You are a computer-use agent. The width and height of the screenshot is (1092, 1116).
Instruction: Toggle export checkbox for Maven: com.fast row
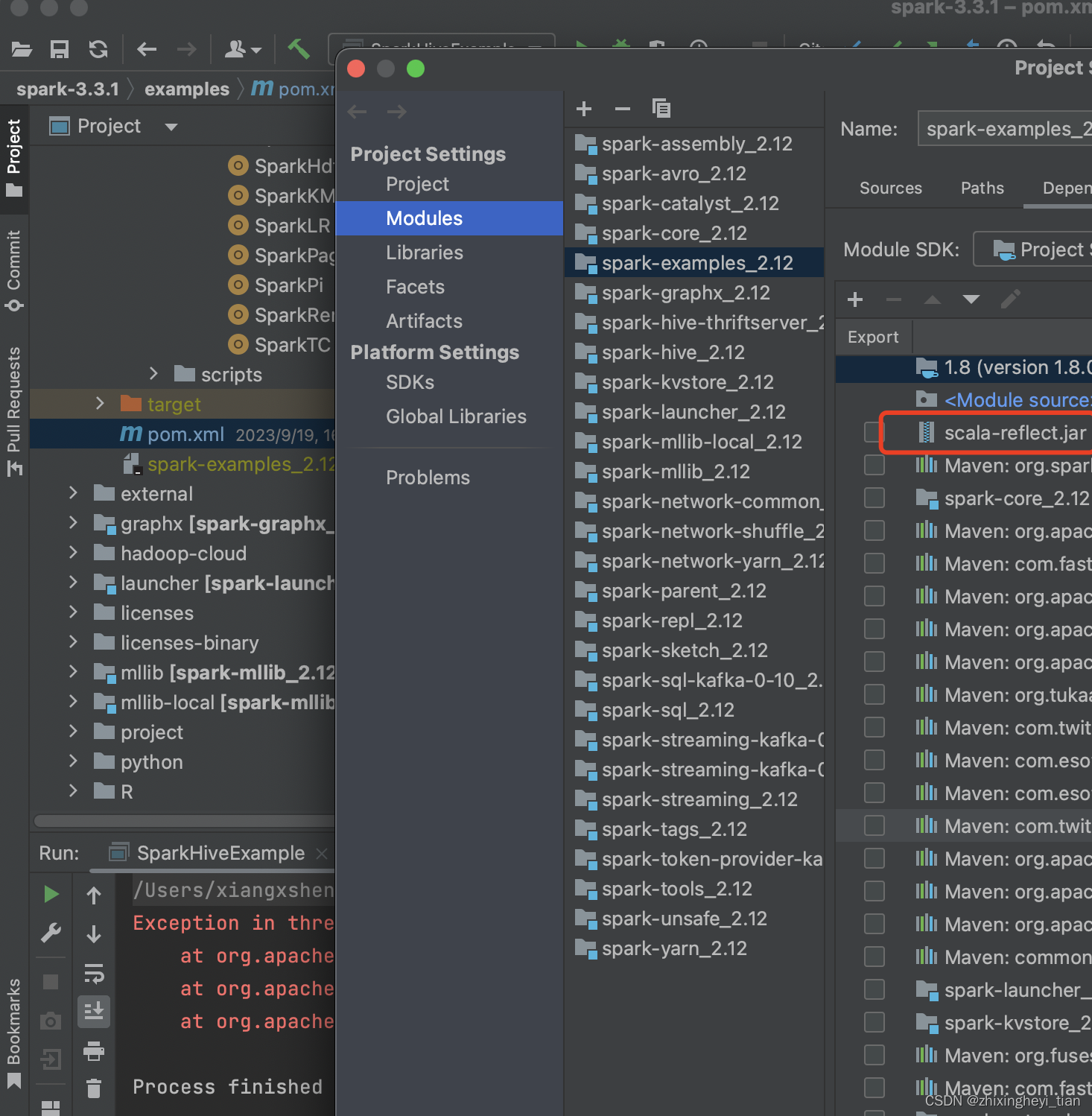874,564
